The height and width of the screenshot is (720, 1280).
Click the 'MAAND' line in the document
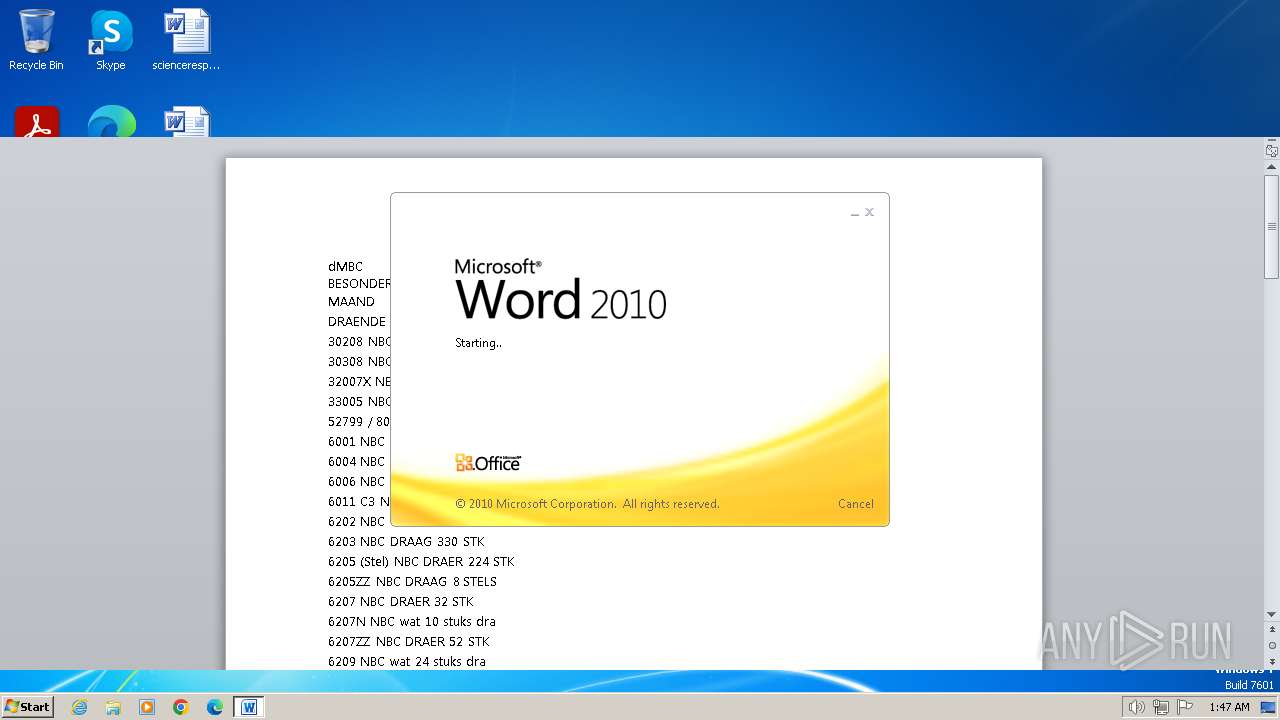click(351, 301)
